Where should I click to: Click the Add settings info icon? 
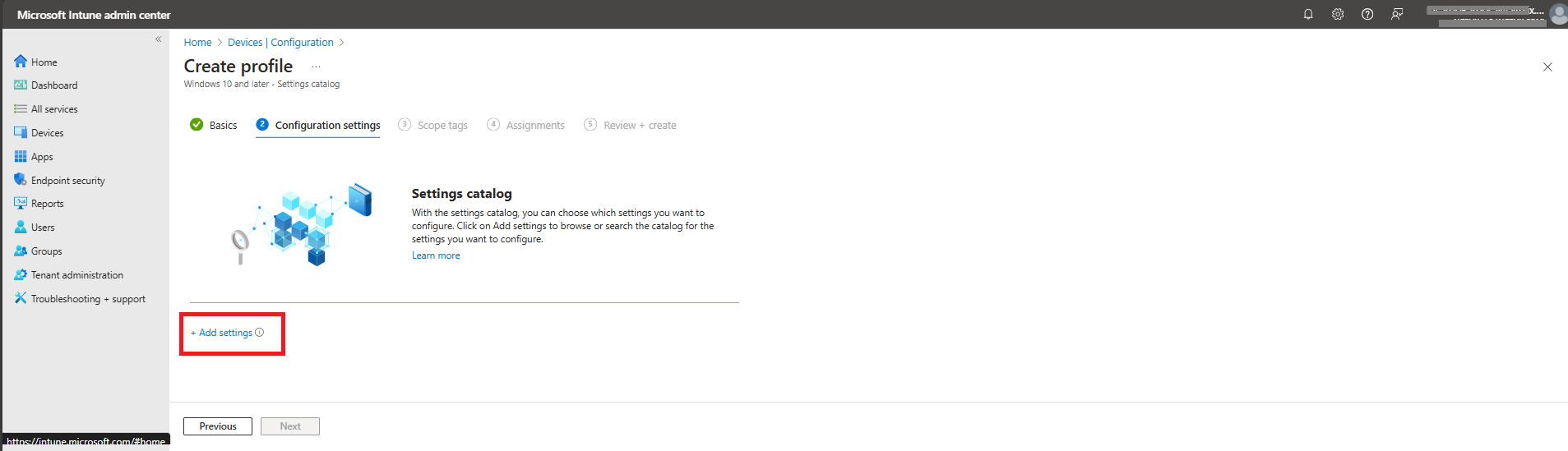(x=260, y=333)
